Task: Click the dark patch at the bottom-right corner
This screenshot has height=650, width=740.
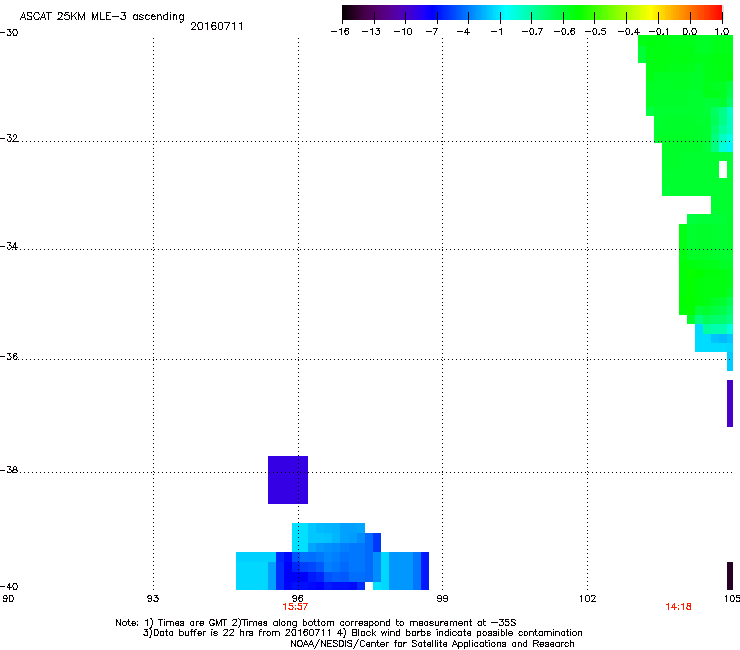Action: click(x=730, y=576)
